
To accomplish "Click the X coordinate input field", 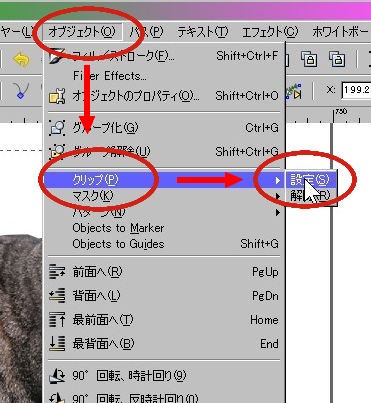I will (356, 90).
